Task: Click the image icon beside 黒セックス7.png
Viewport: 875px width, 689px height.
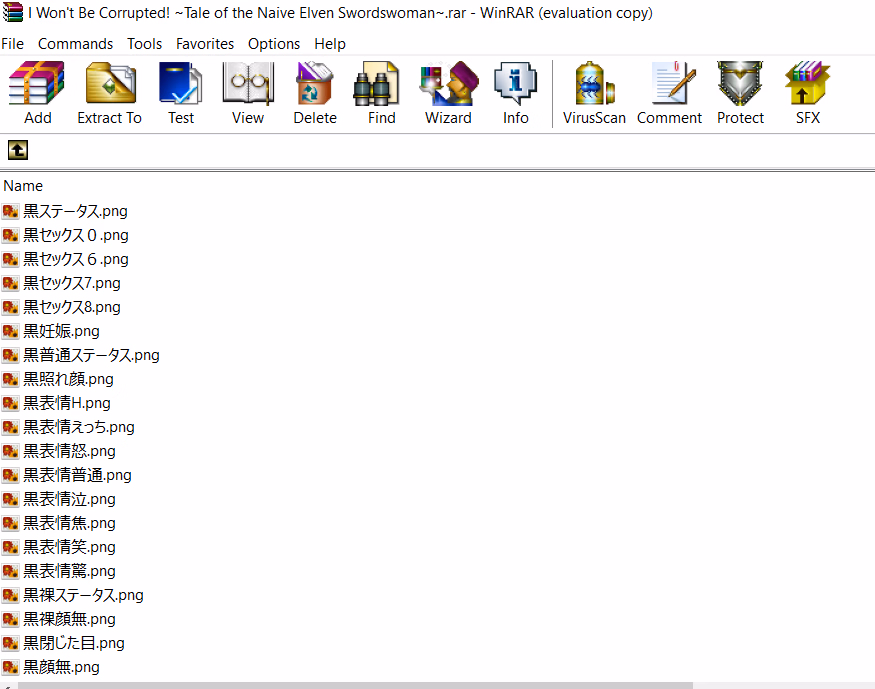Action: pos(11,283)
